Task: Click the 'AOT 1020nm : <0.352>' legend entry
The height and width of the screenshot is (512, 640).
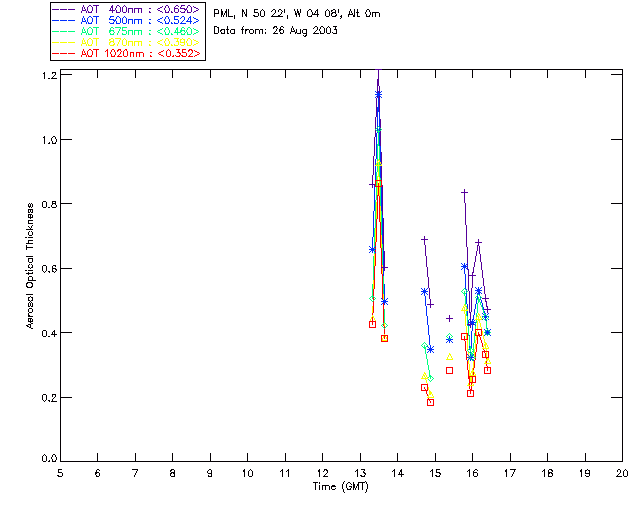Action: click(x=126, y=53)
